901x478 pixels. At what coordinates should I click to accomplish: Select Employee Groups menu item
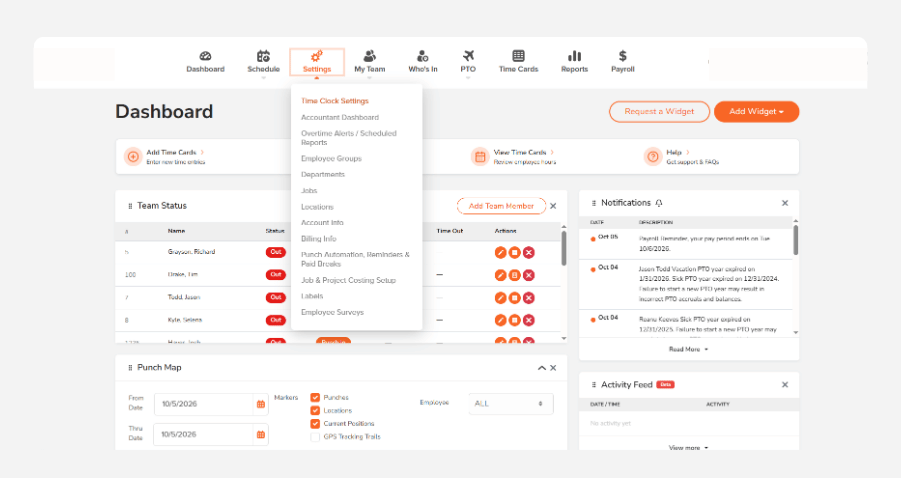click(x=331, y=159)
